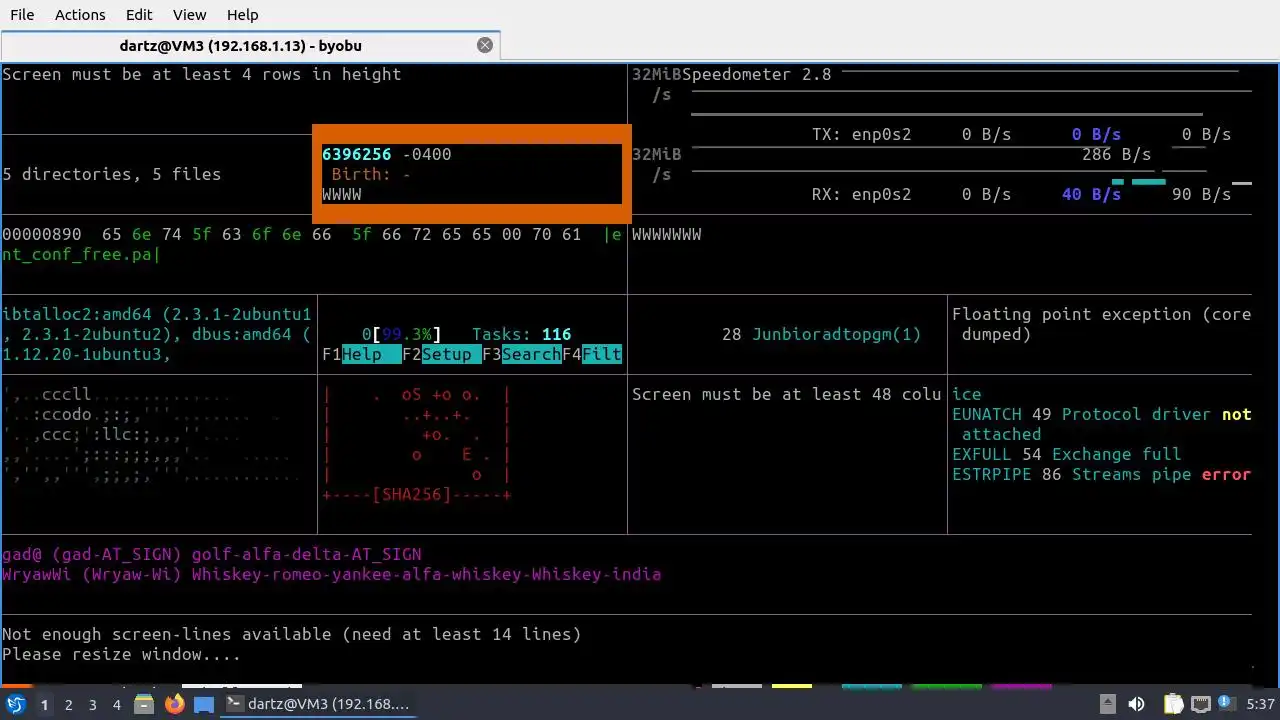The height and width of the screenshot is (720, 1280).
Task: Expand the system tray arrow
Action: tap(1107, 704)
